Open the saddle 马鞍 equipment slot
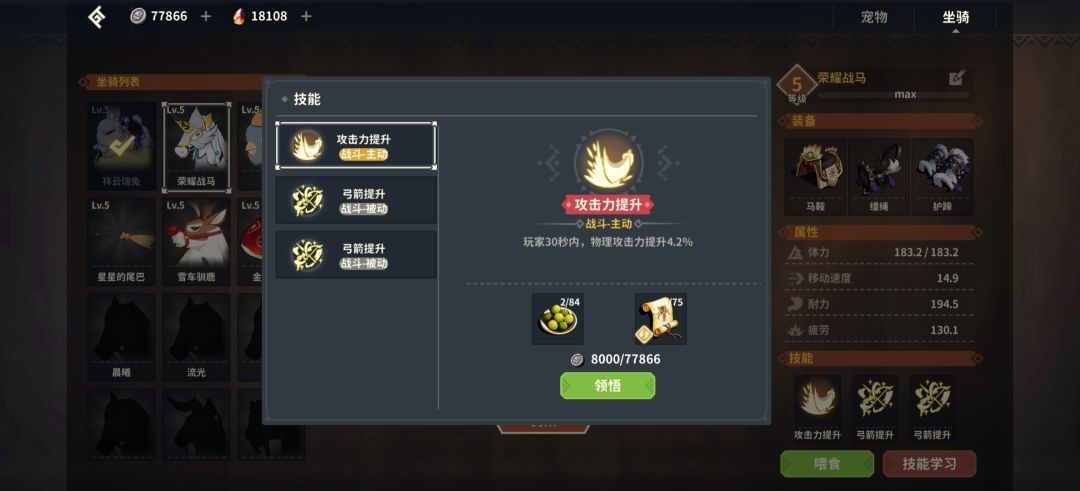This screenshot has height=491, width=1080. [816, 176]
